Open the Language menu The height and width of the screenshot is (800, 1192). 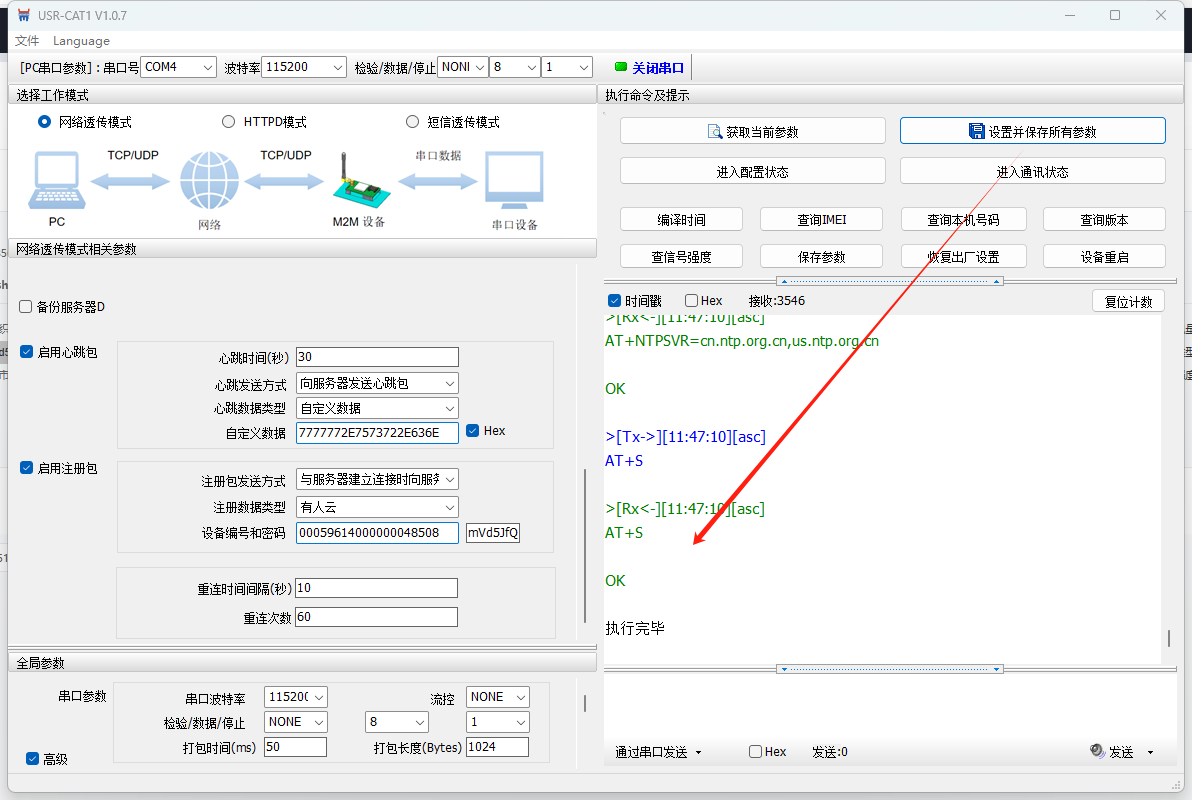click(81, 41)
